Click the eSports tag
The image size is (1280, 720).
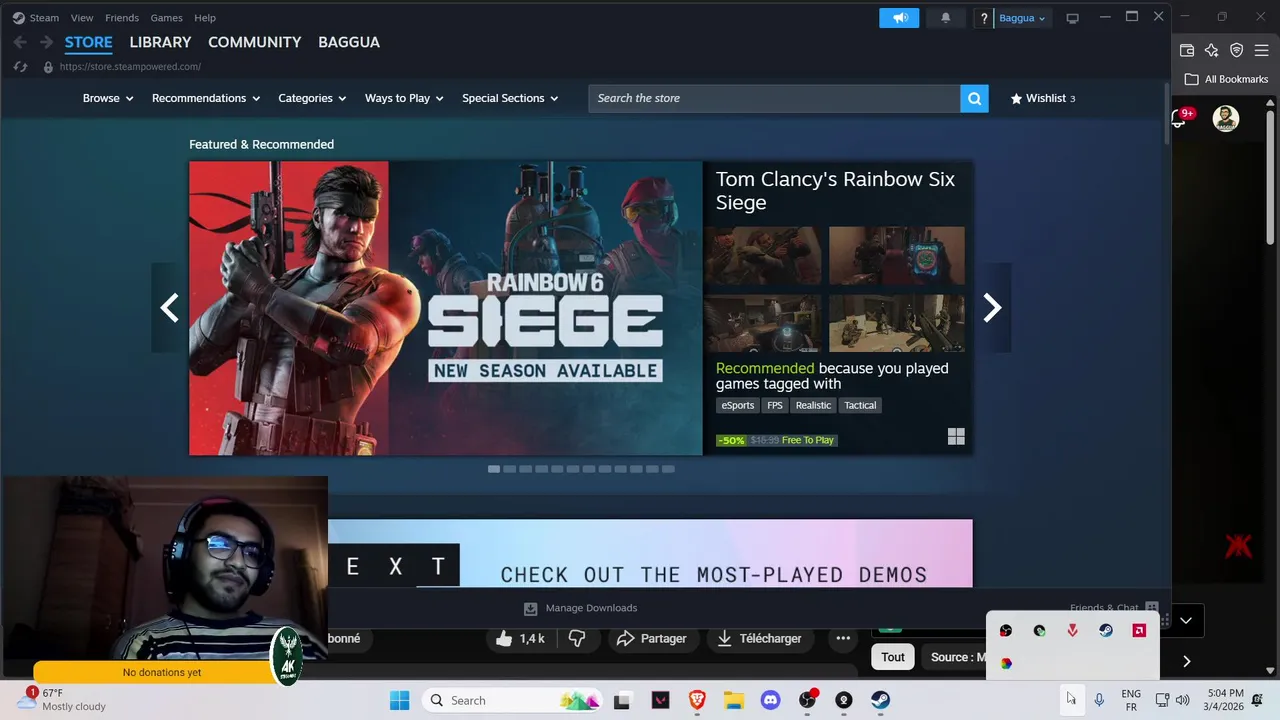[x=738, y=405]
